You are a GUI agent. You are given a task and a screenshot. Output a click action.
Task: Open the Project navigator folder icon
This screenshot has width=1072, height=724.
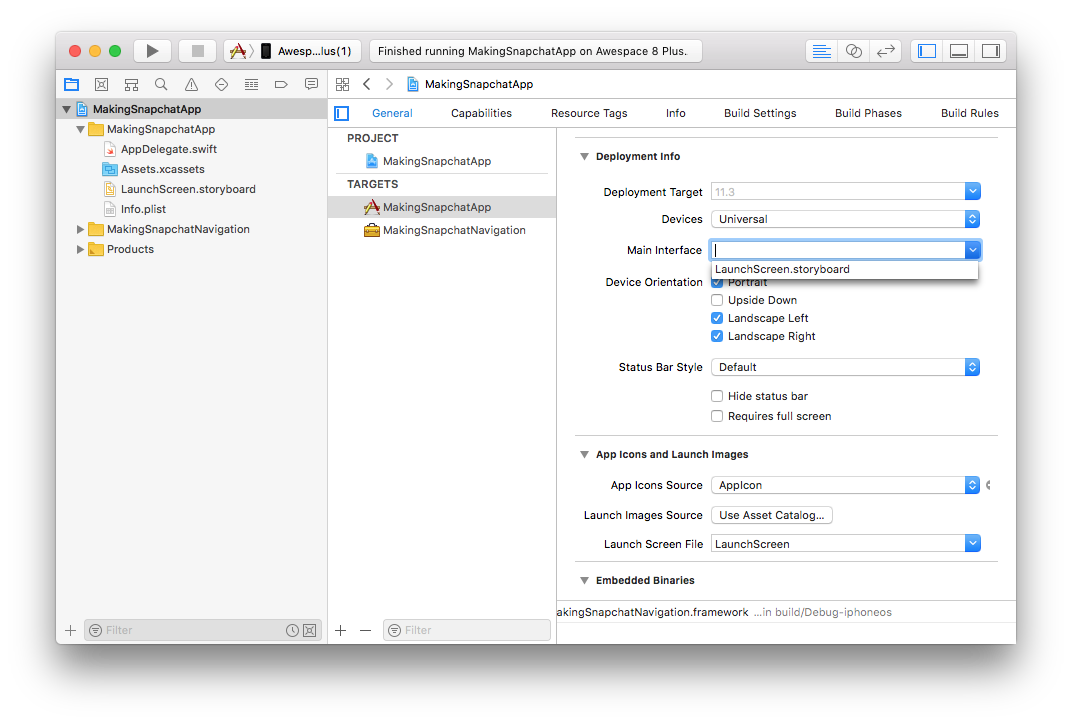72,85
